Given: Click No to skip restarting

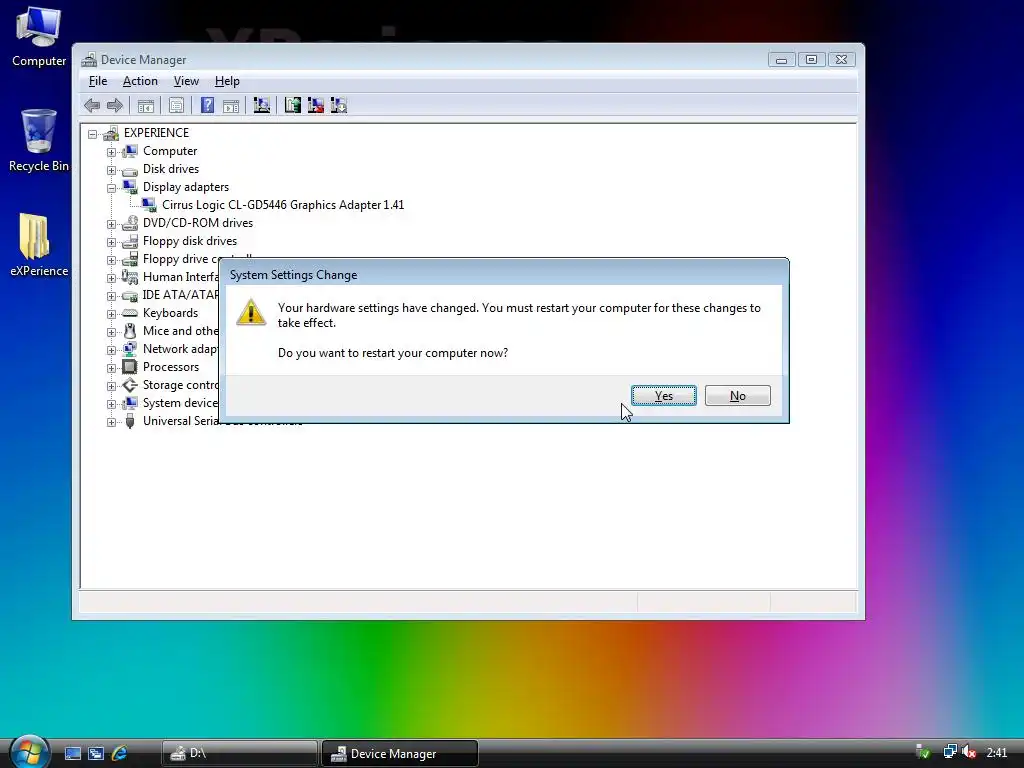Looking at the screenshot, I should [x=737, y=396].
